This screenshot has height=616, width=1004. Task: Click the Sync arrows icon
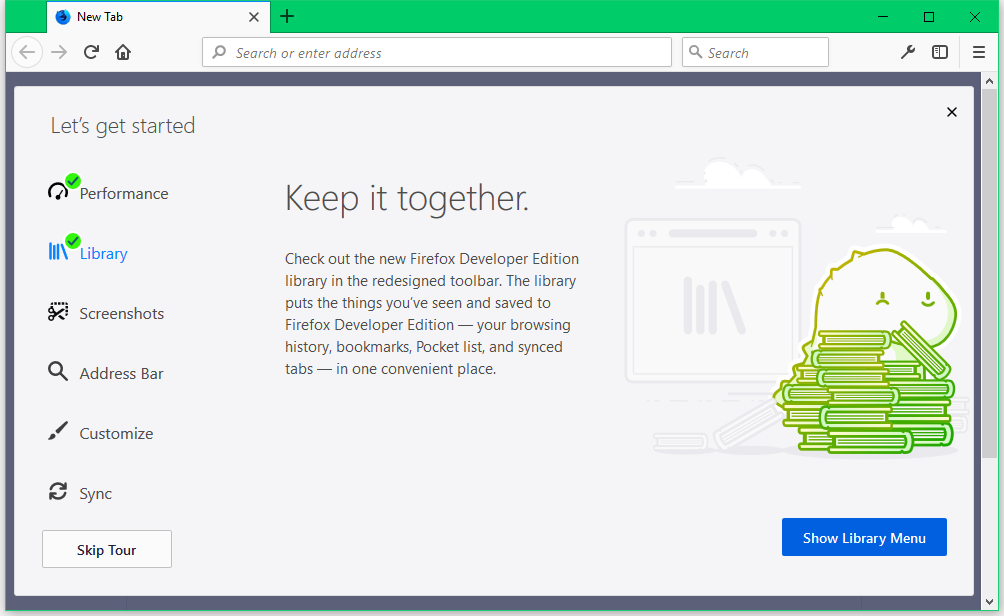[x=58, y=491]
